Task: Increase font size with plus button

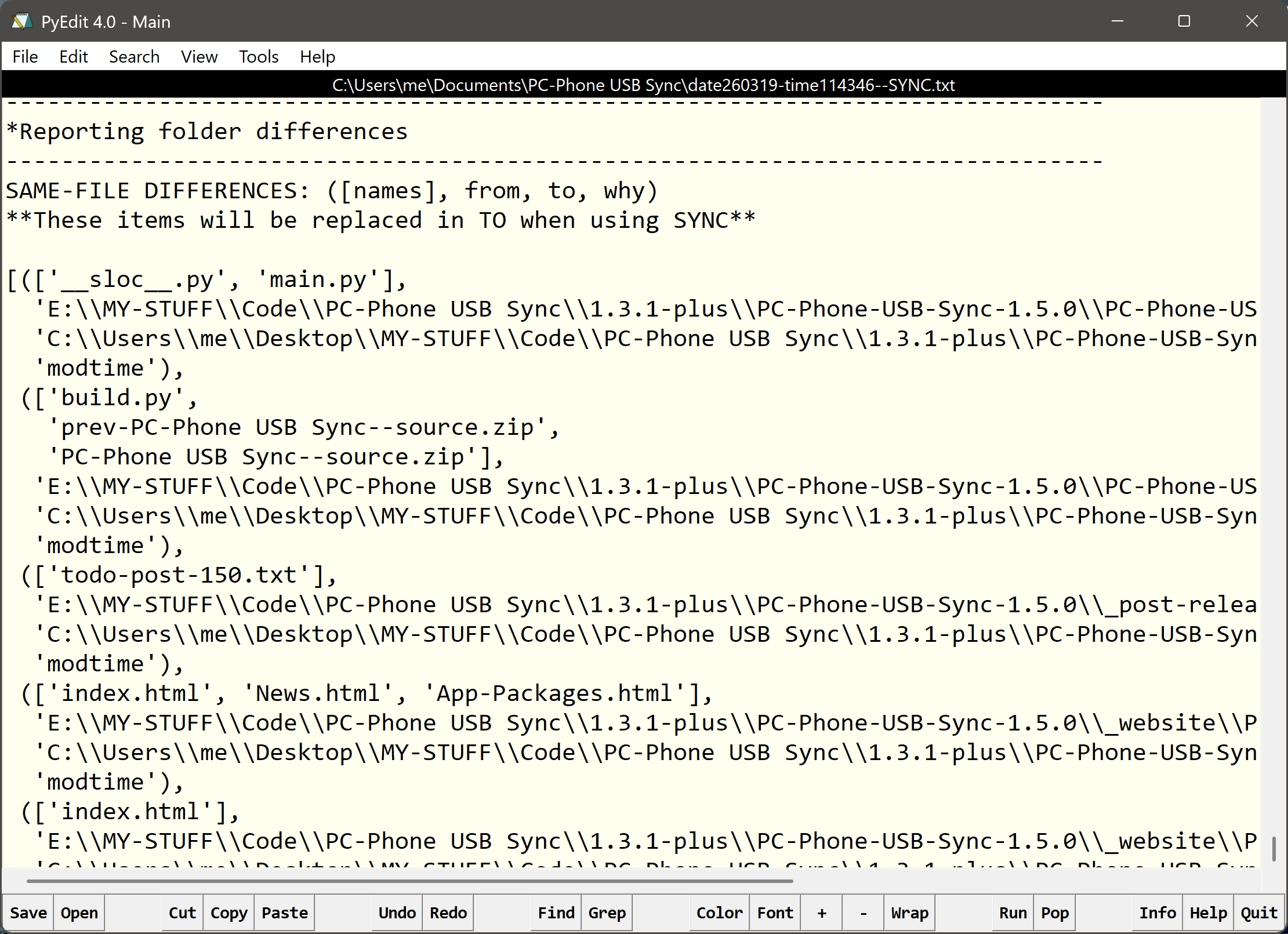Action: [x=821, y=913]
